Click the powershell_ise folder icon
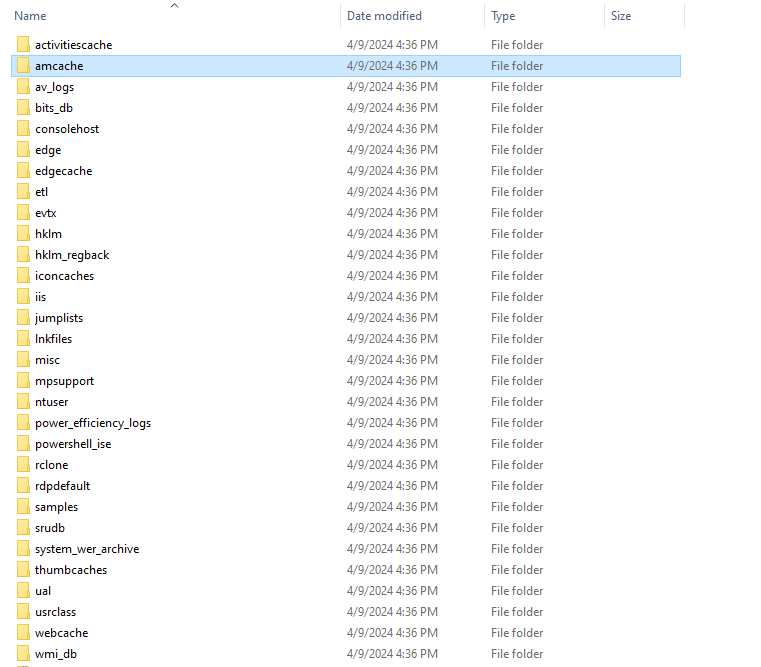The image size is (761, 667). 23,444
